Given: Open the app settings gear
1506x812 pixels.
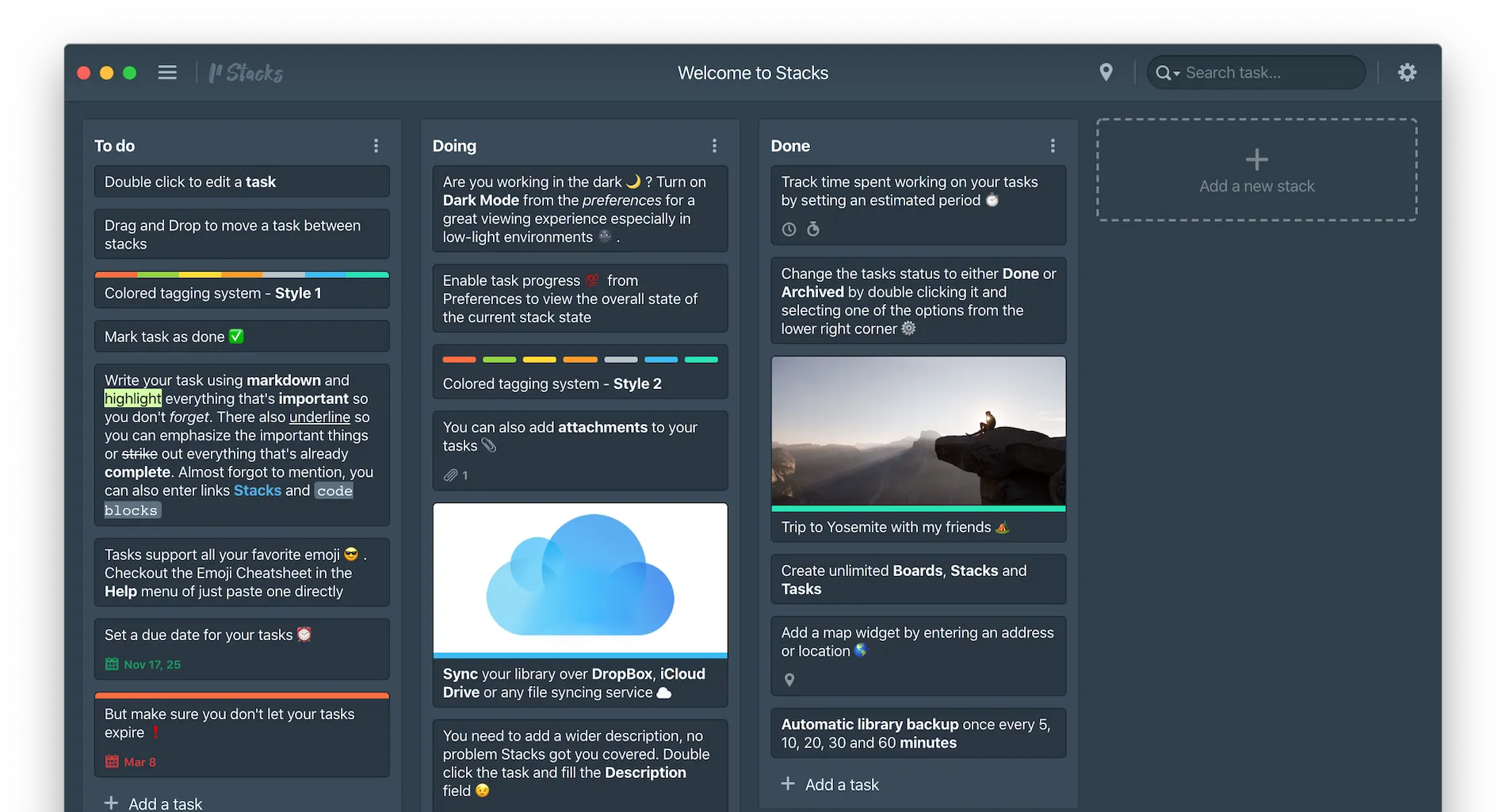Looking at the screenshot, I should coord(1408,72).
